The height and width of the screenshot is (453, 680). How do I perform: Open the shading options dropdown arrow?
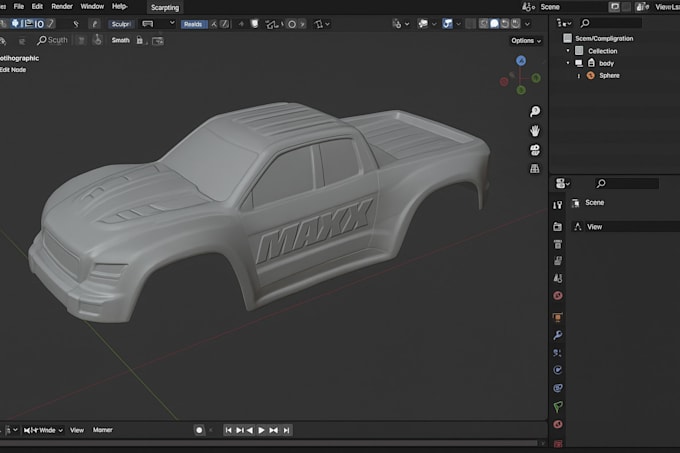[x=527, y=24]
